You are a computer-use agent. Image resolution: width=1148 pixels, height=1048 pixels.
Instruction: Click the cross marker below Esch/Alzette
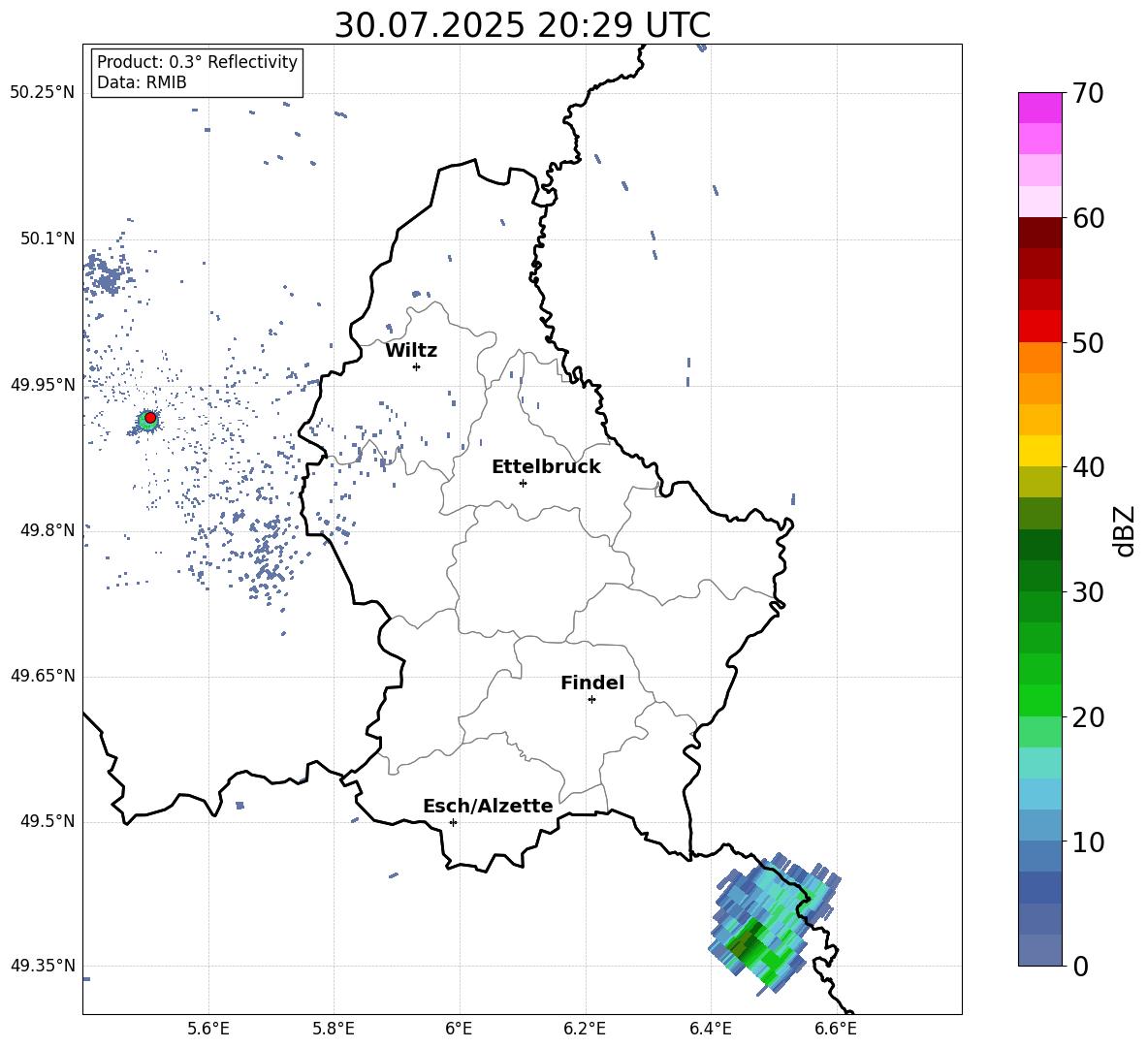click(453, 822)
